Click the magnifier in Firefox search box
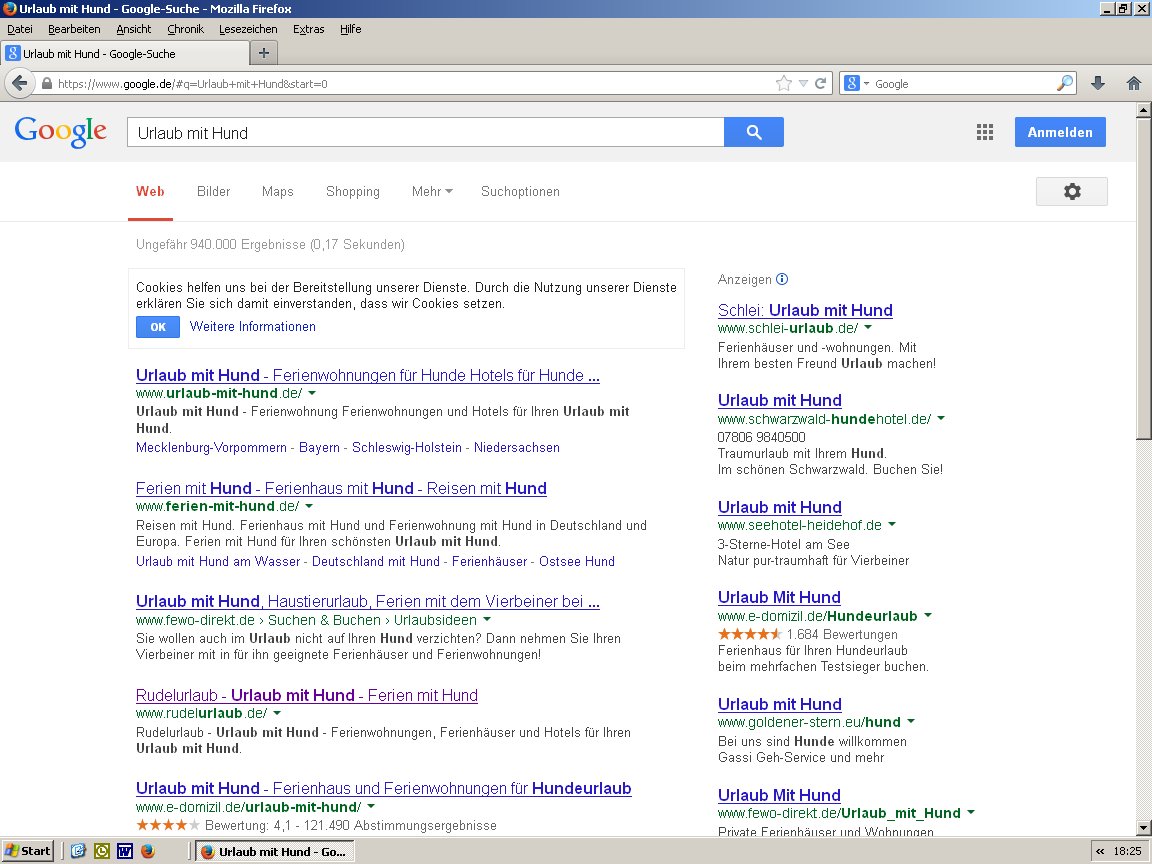Image resolution: width=1152 pixels, height=864 pixels. click(x=1064, y=83)
